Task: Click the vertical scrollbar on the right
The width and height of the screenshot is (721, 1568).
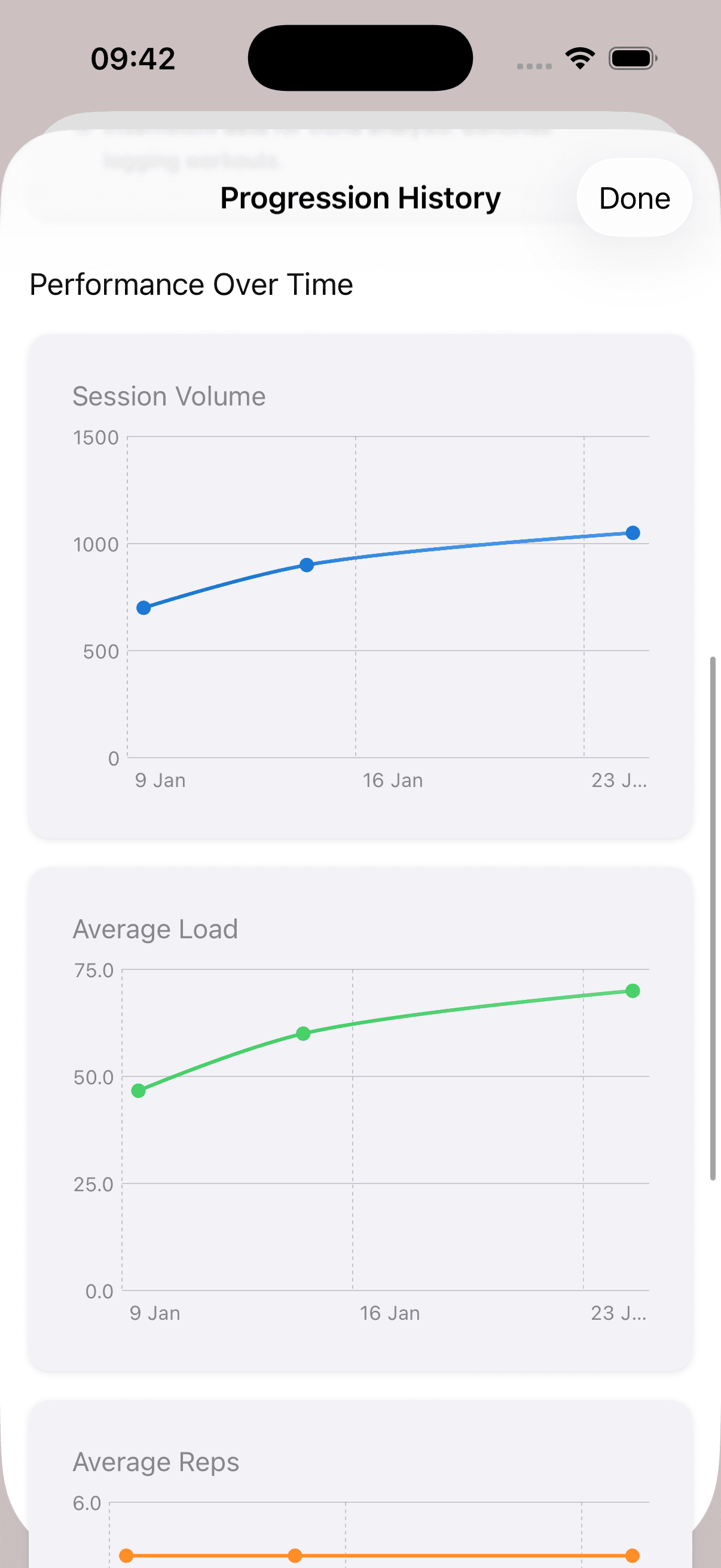Action: tap(713, 919)
